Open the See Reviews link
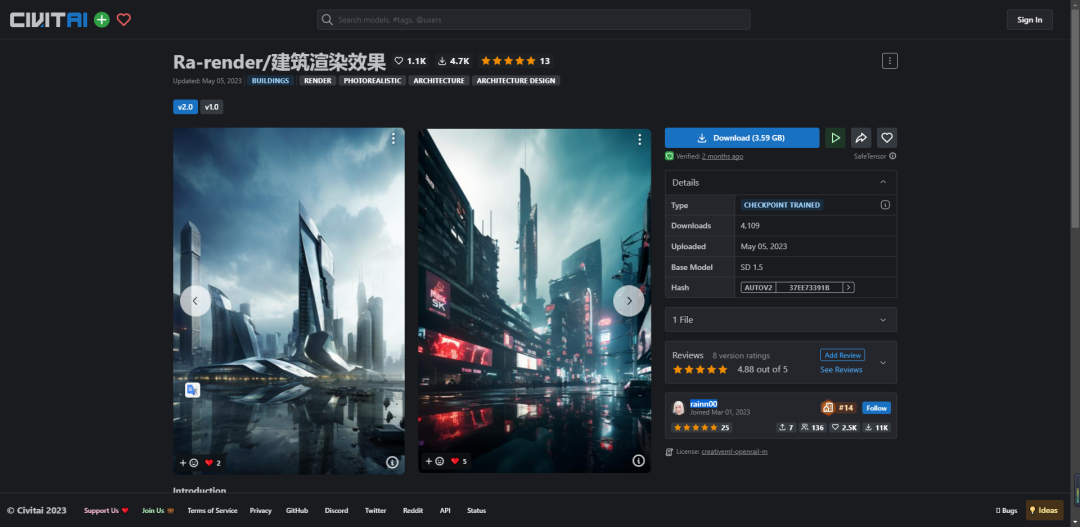Image resolution: width=1080 pixels, height=527 pixels. tap(841, 370)
